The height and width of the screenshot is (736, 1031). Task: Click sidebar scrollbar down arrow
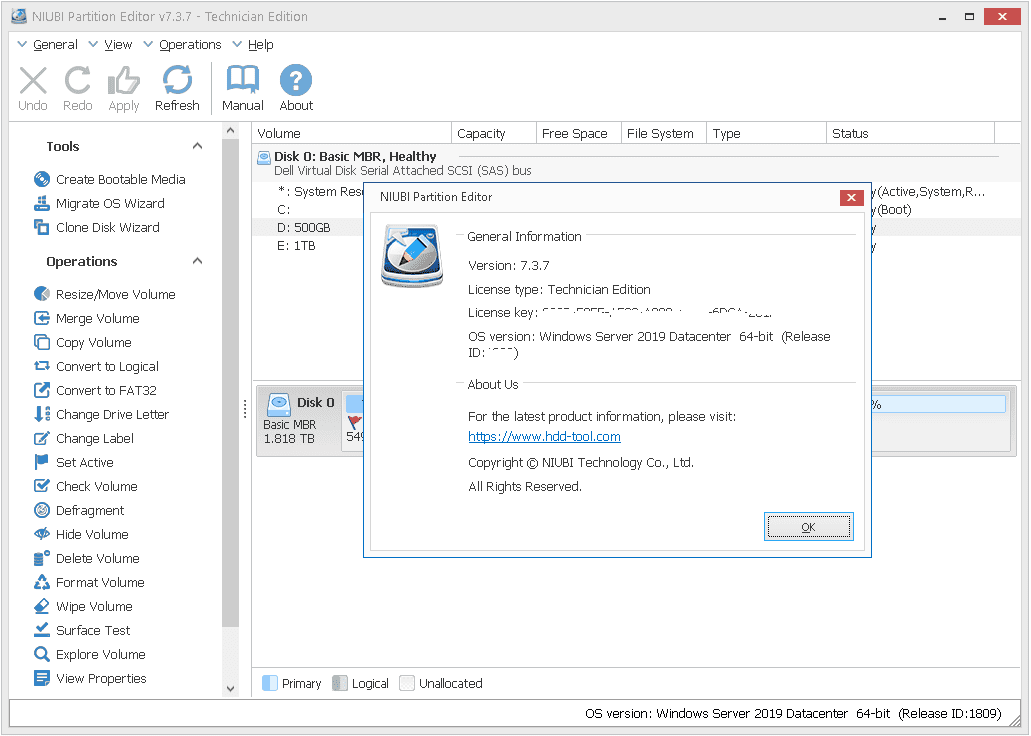coord(230,689)
